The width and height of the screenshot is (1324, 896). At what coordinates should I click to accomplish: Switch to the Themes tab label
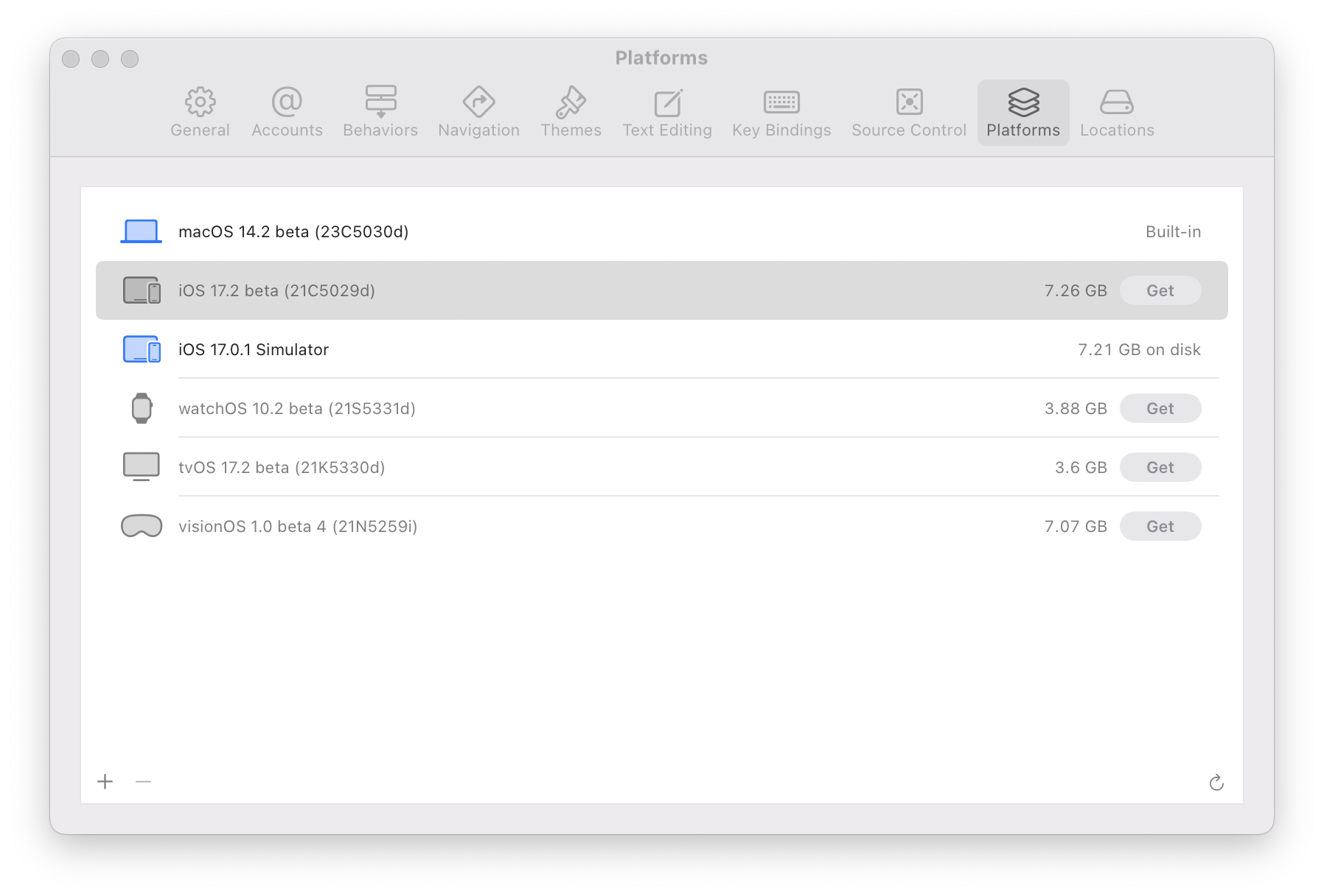[x=571, y=130]
